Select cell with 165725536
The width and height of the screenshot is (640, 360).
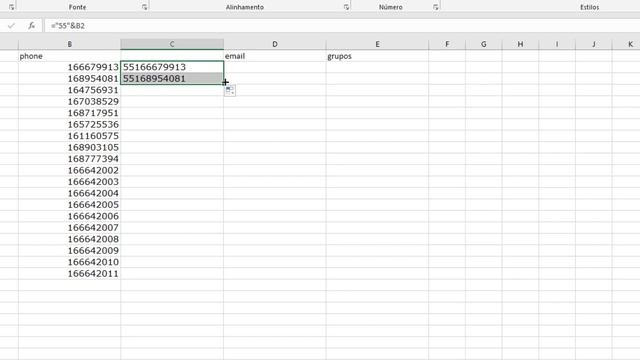point(69,124)
